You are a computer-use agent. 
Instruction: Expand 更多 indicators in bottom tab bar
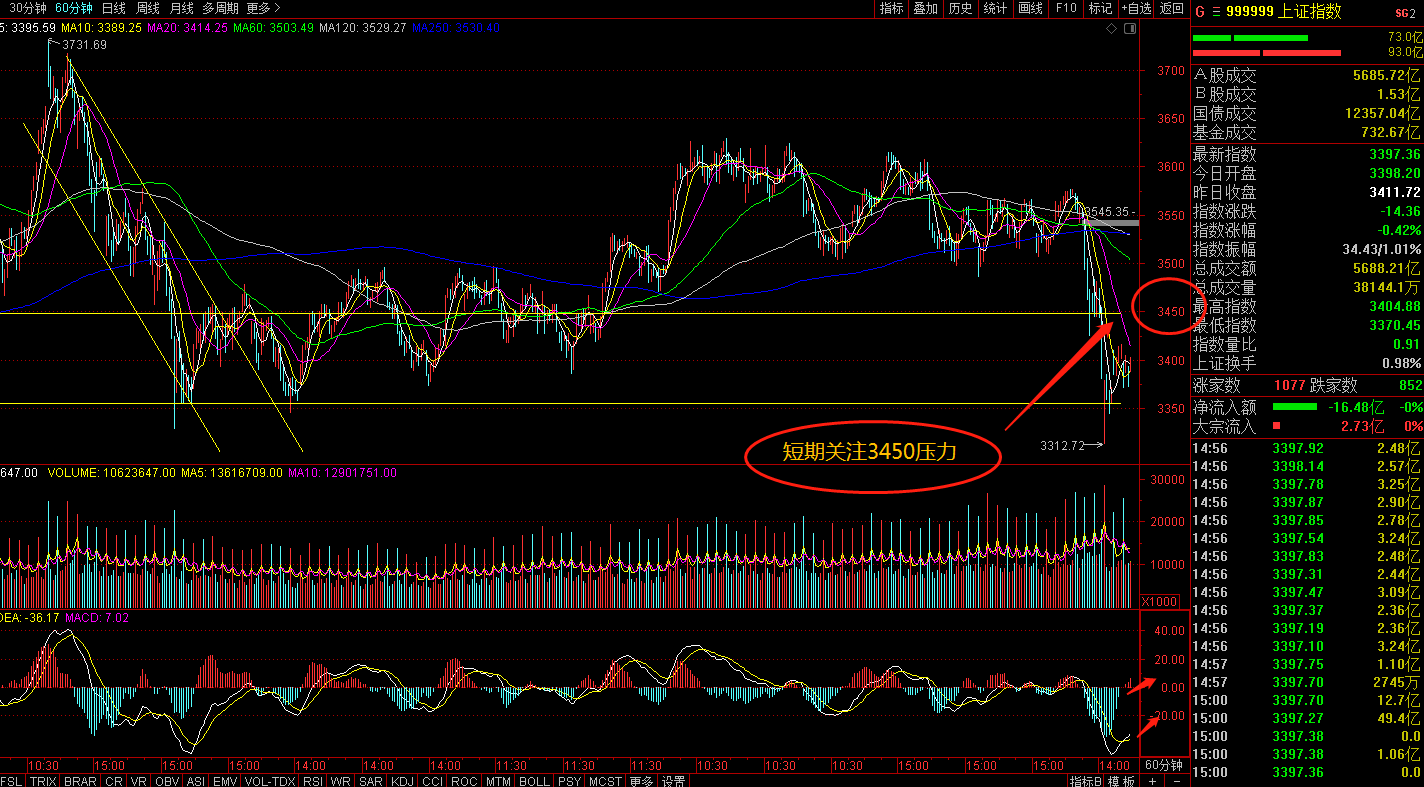[x=641, y=780]
